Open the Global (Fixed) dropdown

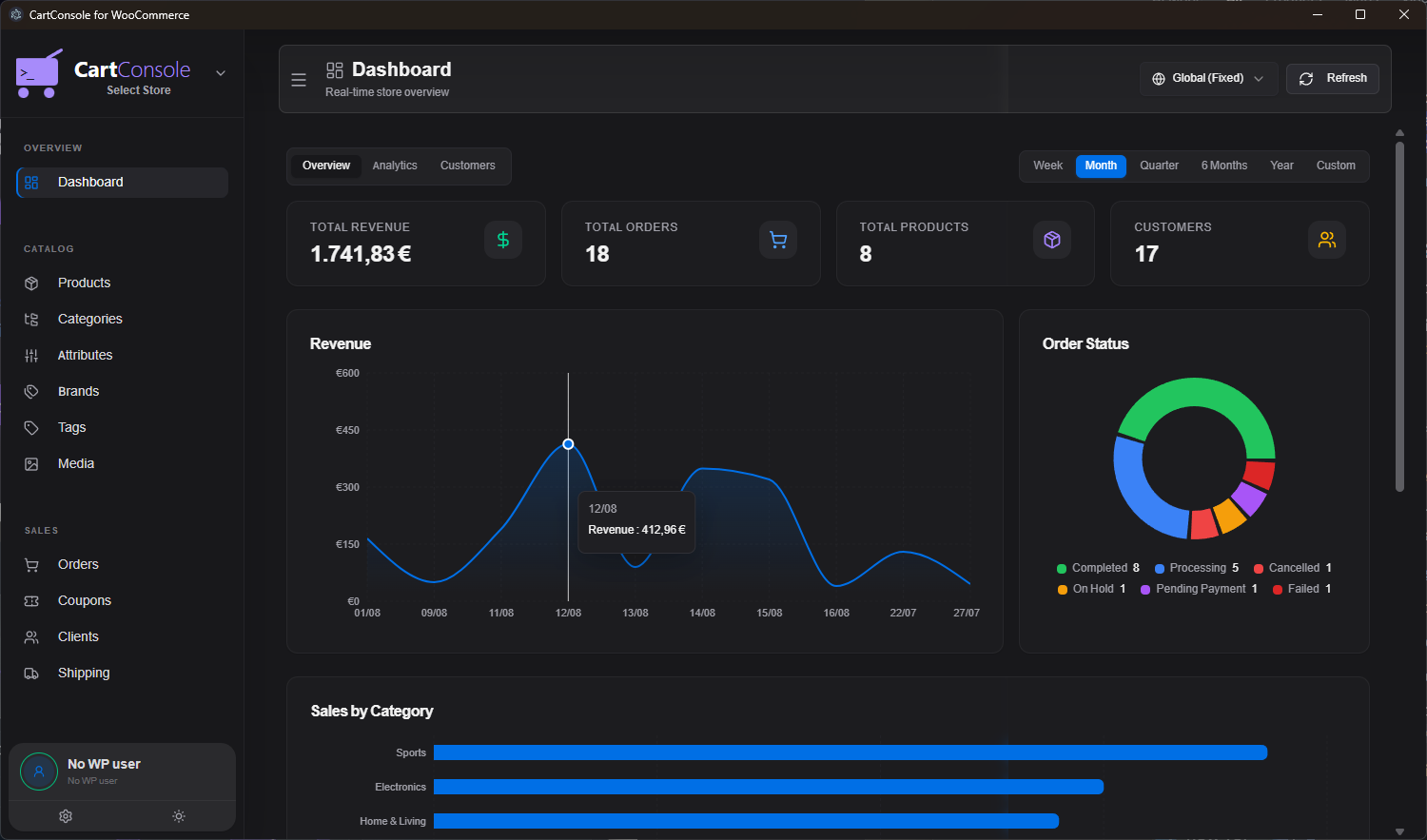1208,79
